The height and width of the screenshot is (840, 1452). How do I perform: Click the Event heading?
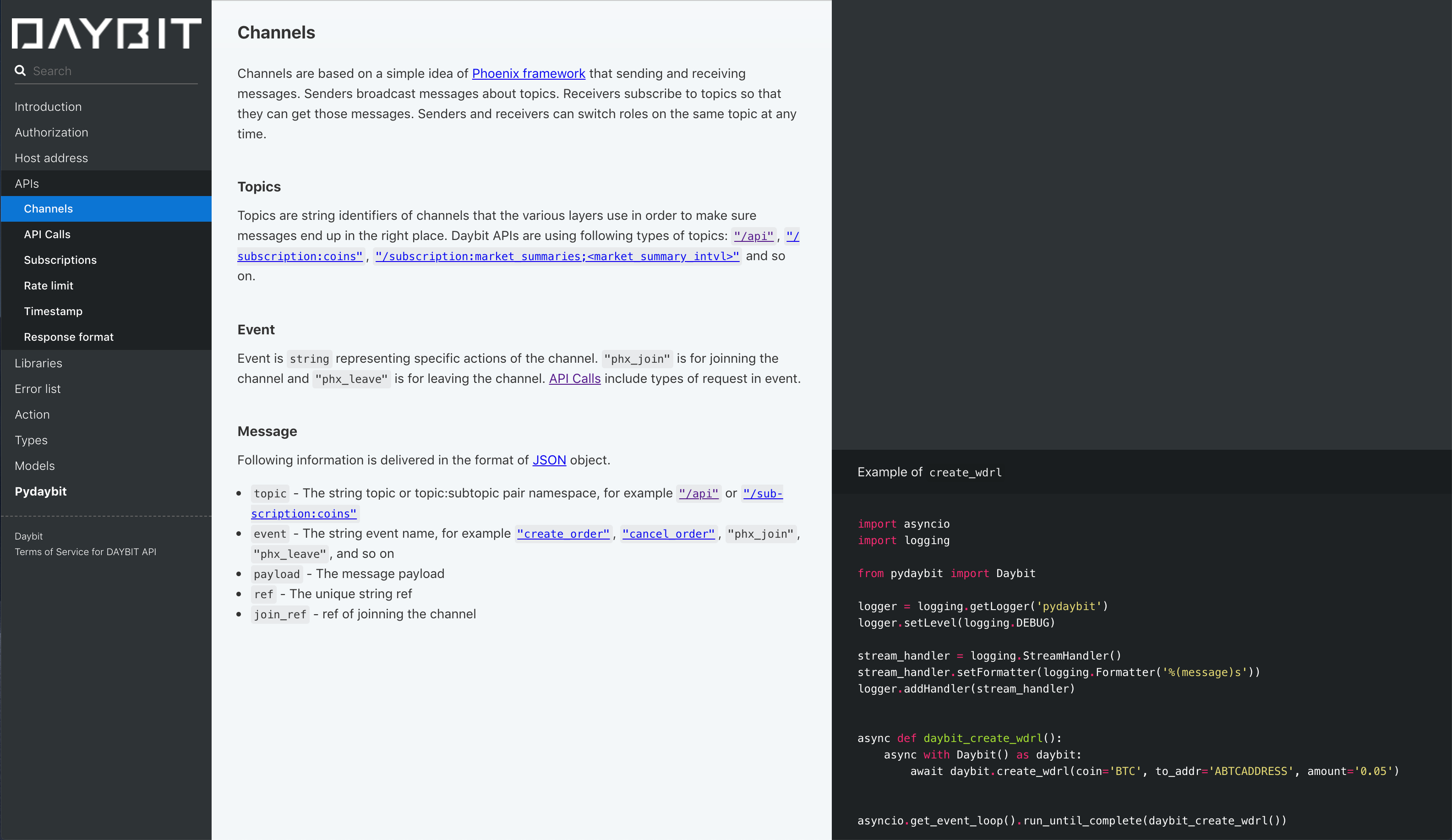(x=256, y=330)
